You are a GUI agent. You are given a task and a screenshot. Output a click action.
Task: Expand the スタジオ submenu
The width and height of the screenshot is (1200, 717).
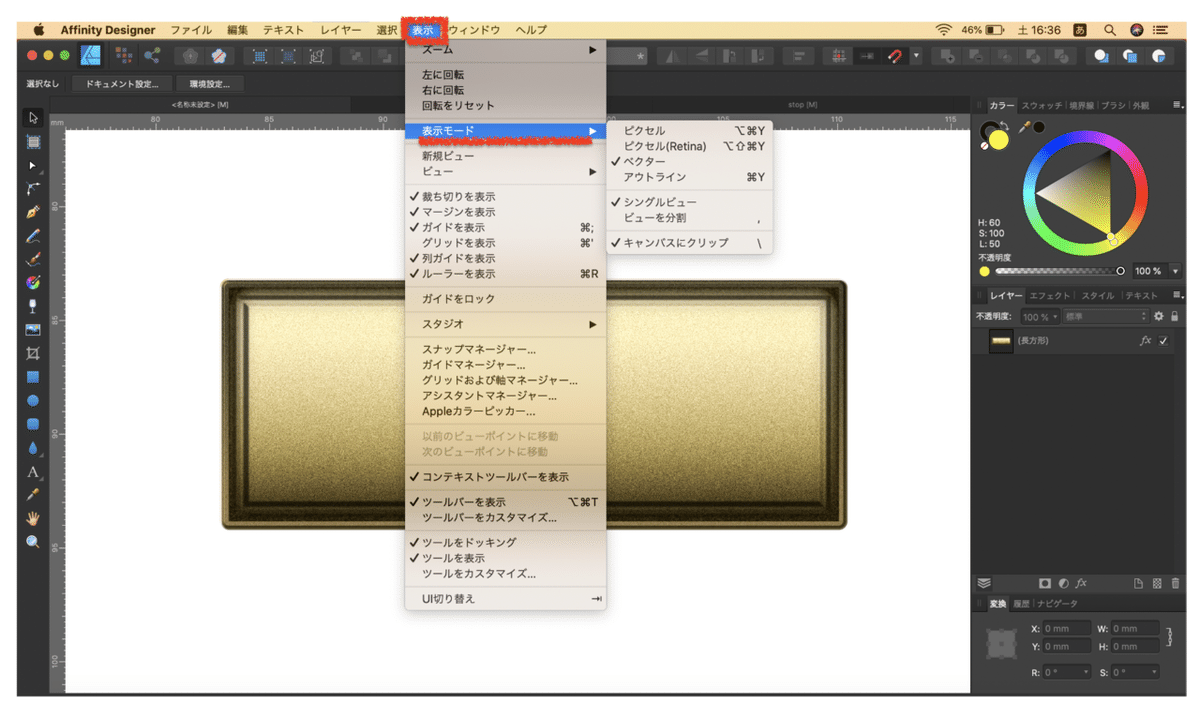505,325
